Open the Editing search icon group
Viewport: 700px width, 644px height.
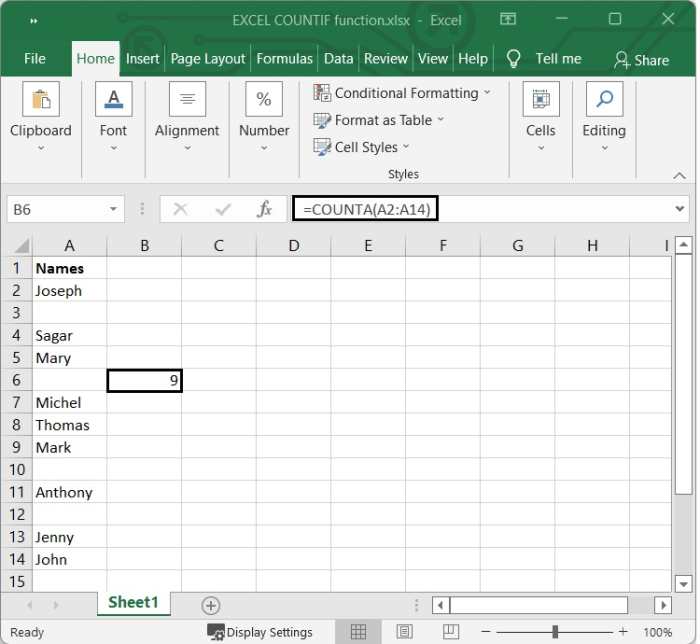(x=604, y=99)
